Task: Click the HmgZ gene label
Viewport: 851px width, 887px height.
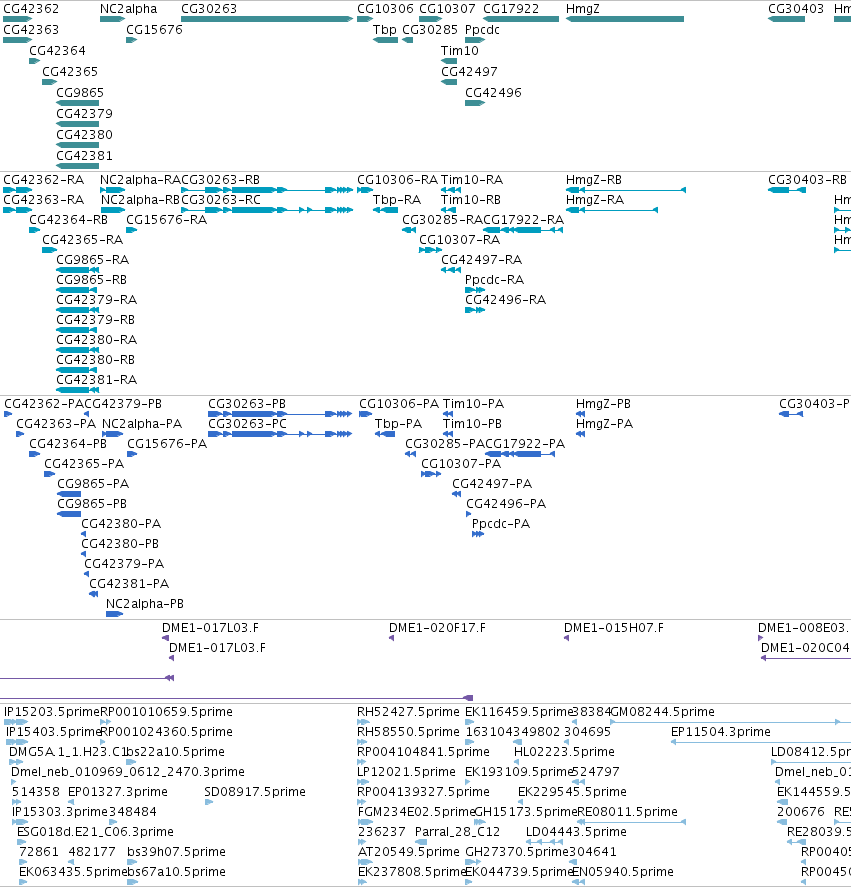Action: (x=582, y=9)
